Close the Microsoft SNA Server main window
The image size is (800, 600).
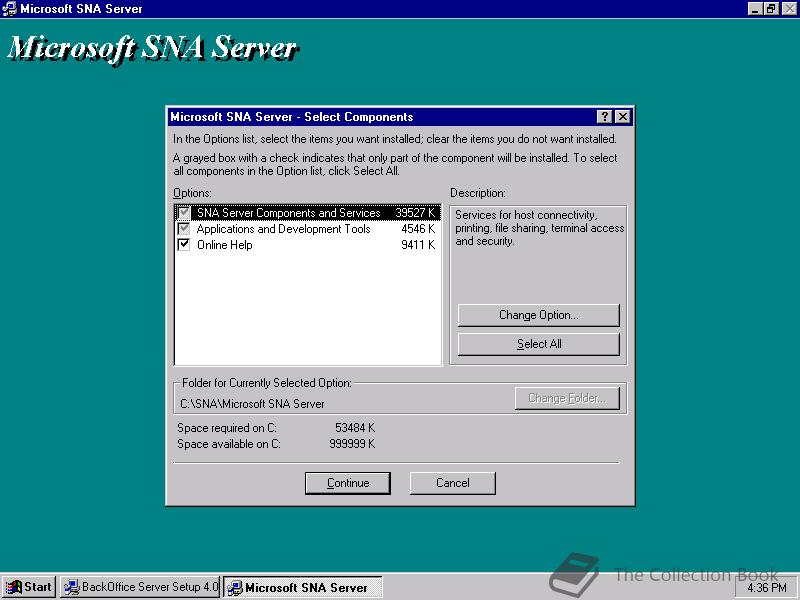point(789,9)
